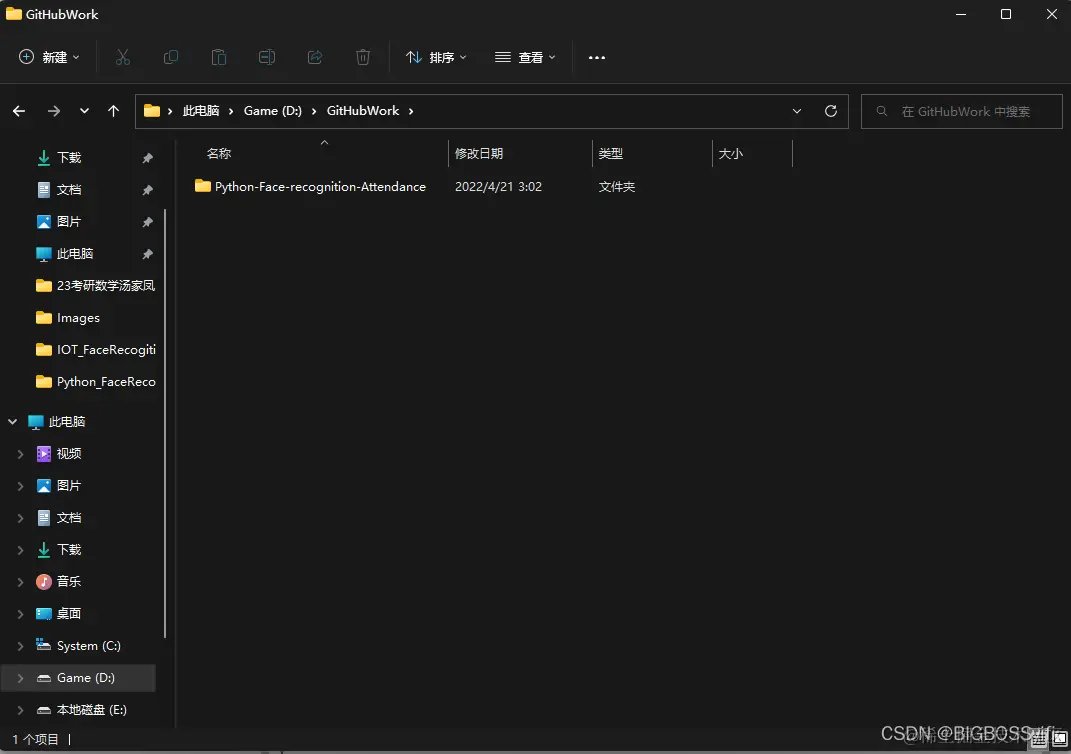This screenshot has width=1071, height=754.
Task: Click the folder icon in address bar
Action: [152, 111]
